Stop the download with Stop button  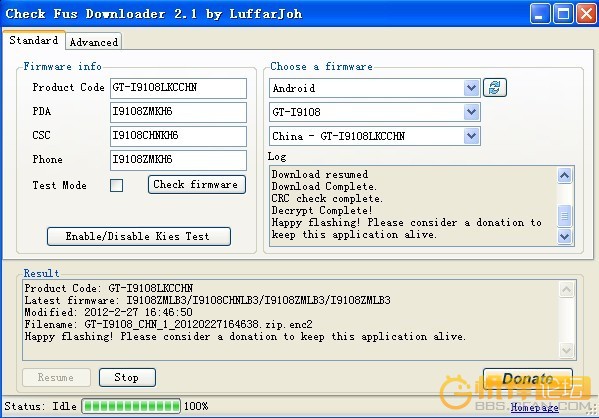(127, 377)
